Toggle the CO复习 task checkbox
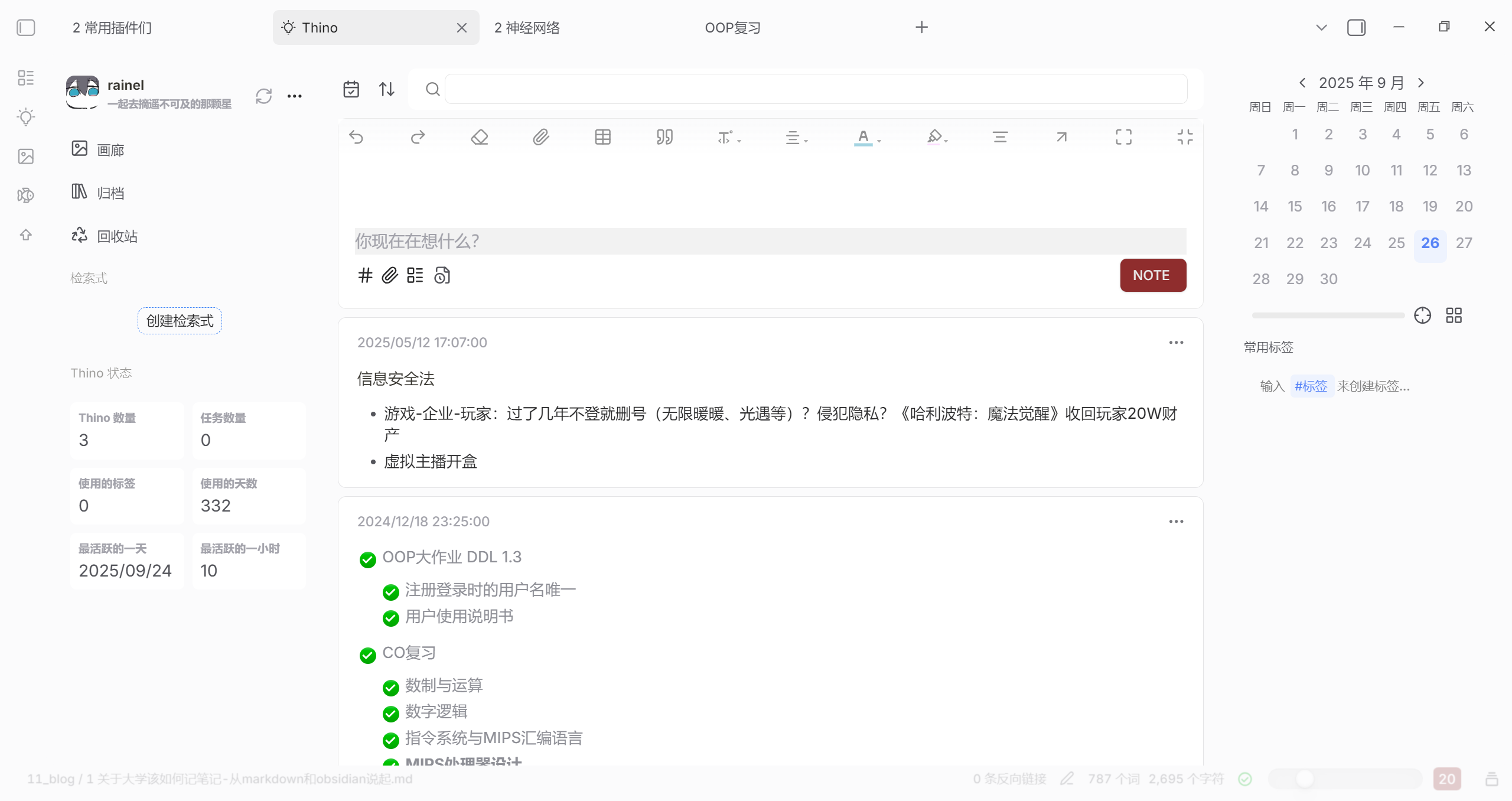Image resolution: width=1512 pixels, height=801 pixels. click(x=367, y=655)
